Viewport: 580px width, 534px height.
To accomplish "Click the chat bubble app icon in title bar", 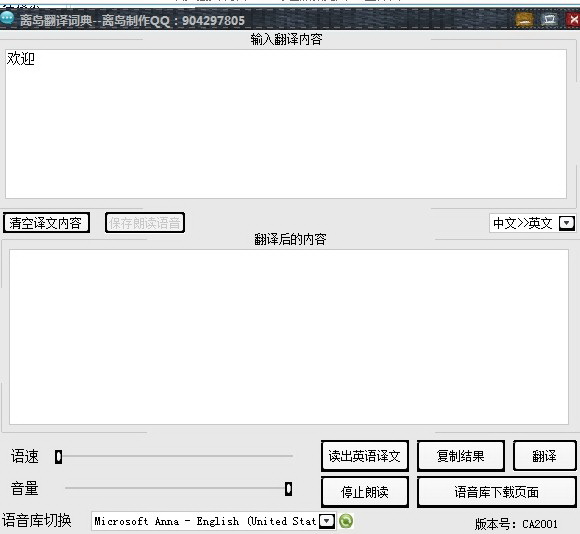I will [7, 18].
